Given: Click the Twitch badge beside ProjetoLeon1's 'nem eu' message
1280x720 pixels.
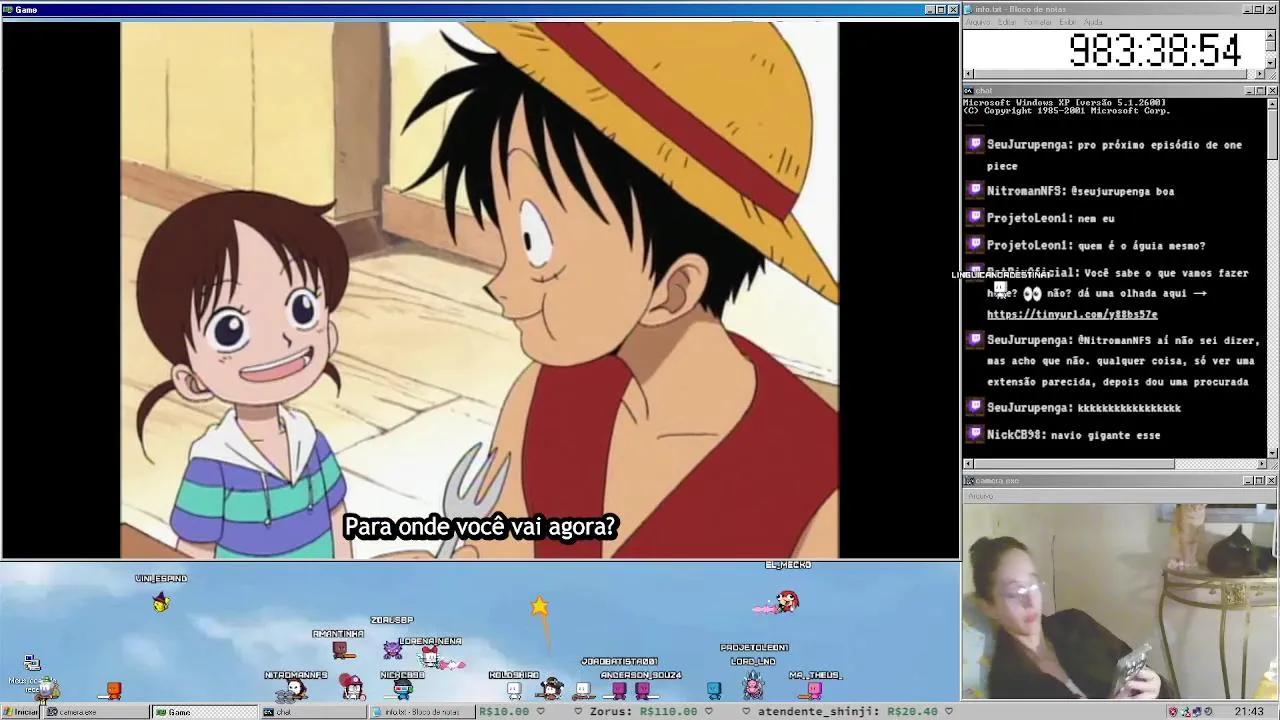Looking at the screenshot, I should (x=975, y=217).
